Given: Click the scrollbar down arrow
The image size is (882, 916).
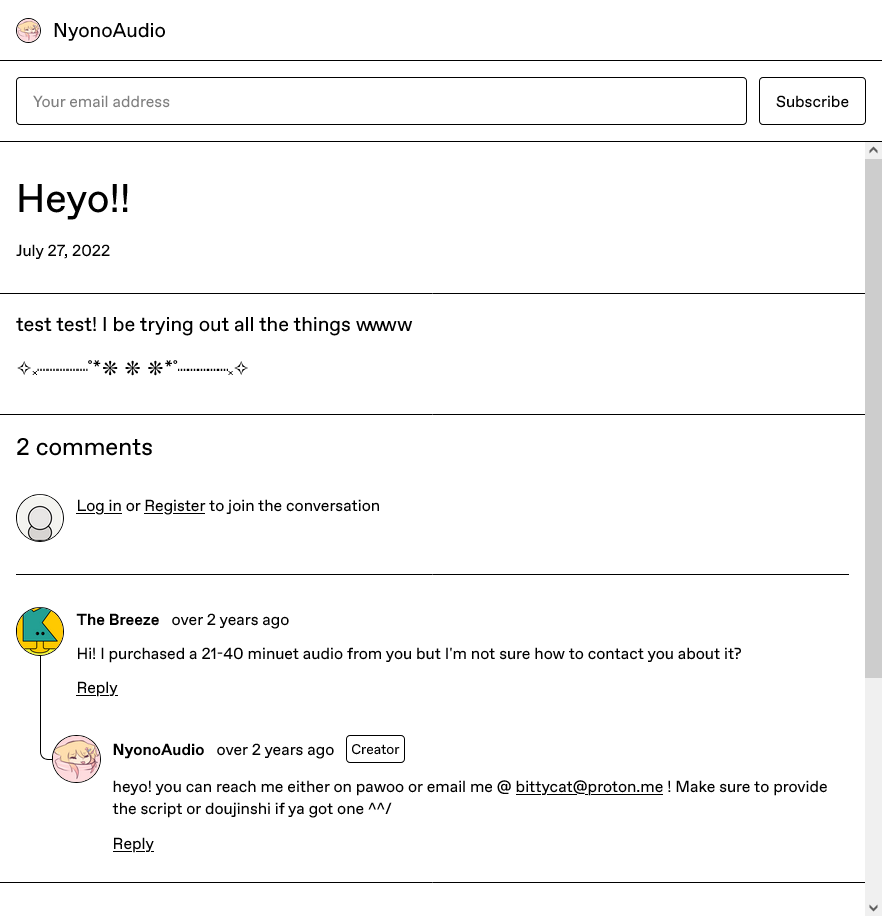Looking at the screenshot, I should (873, 907).
